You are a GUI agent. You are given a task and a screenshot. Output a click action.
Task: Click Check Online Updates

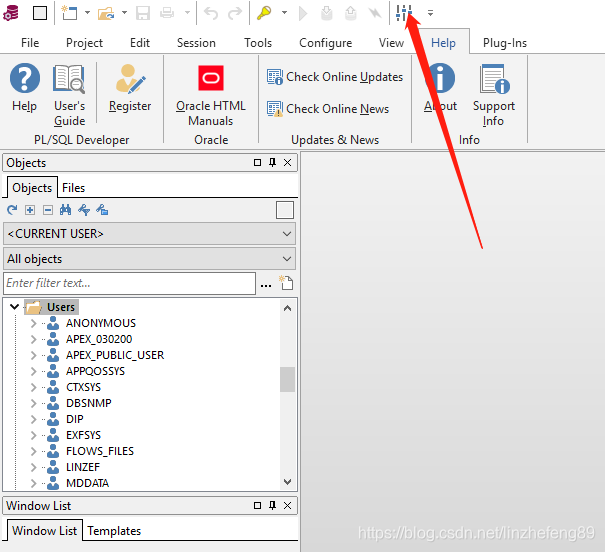pos(335,77)
